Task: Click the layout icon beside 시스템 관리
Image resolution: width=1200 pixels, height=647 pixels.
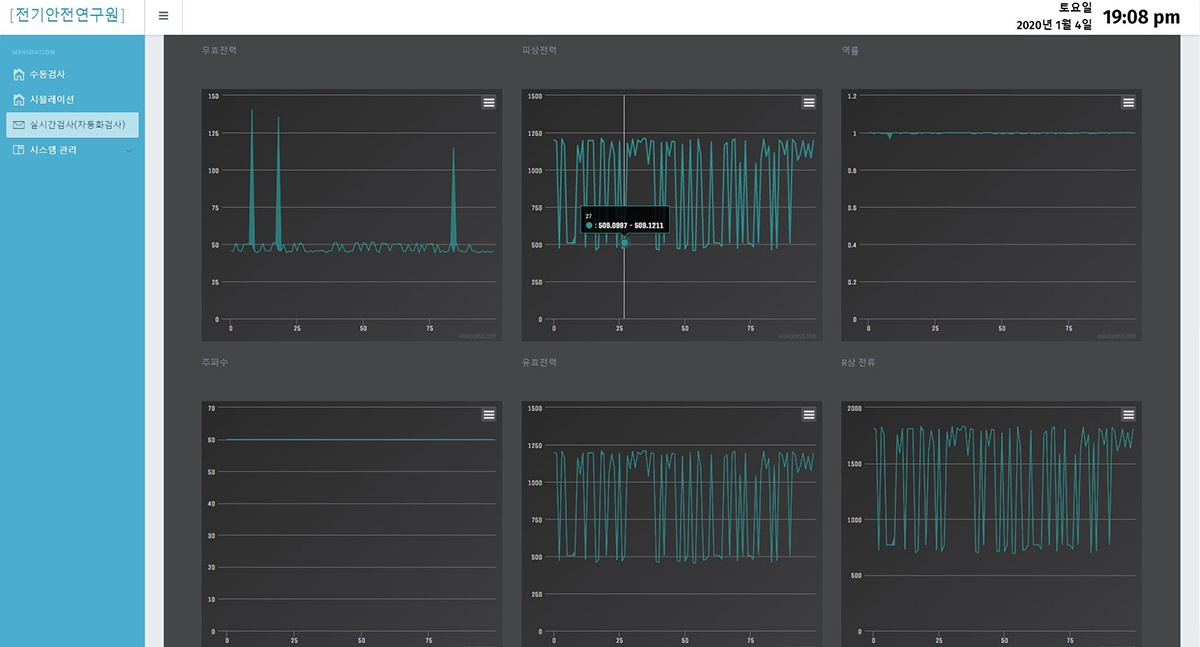Action: tap(18, 150)
